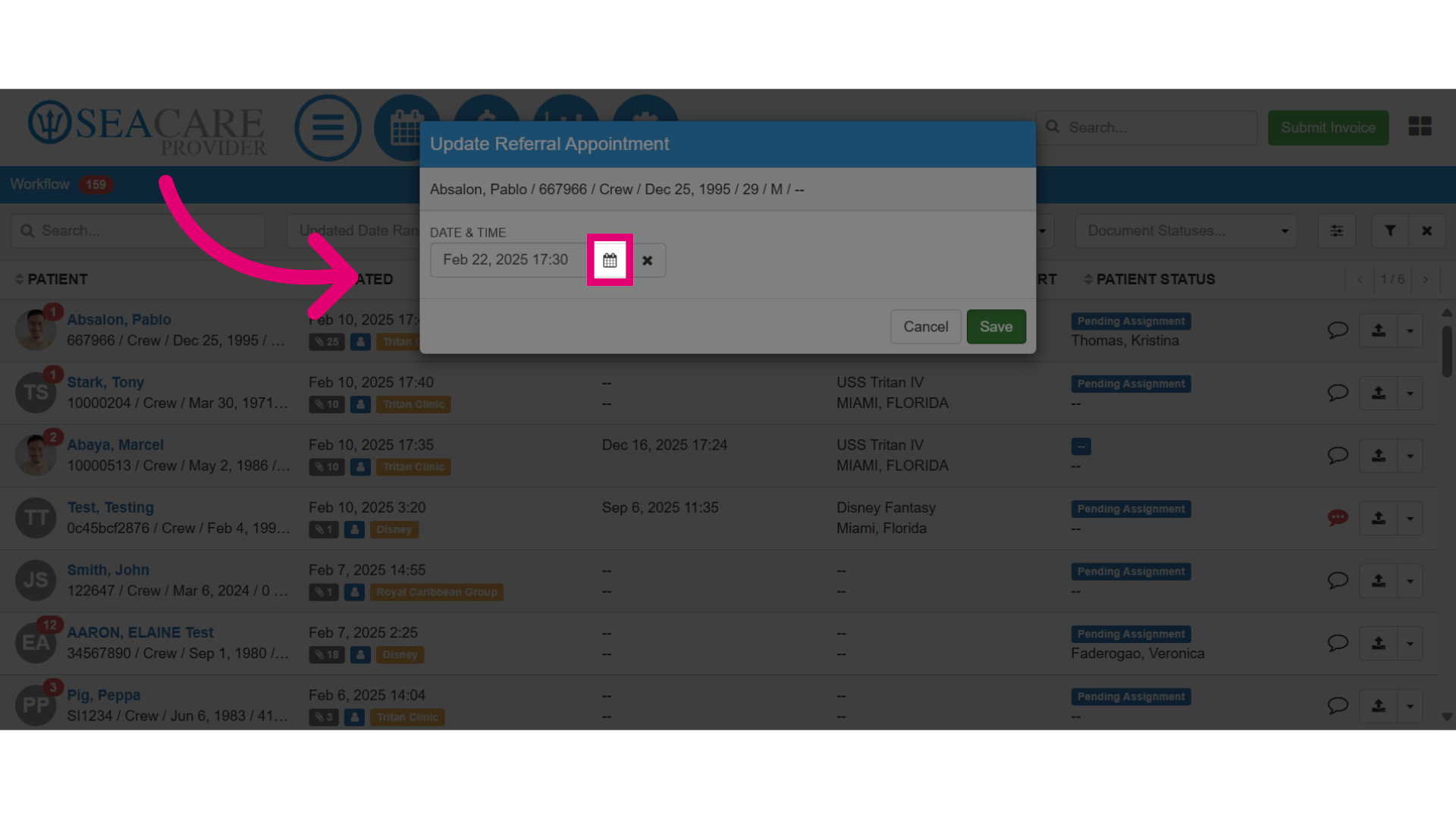The height and width of the screenshot is (819, 1456).
Task: Click the SeaCare Provider logo
Action: [x=147, y=127]
